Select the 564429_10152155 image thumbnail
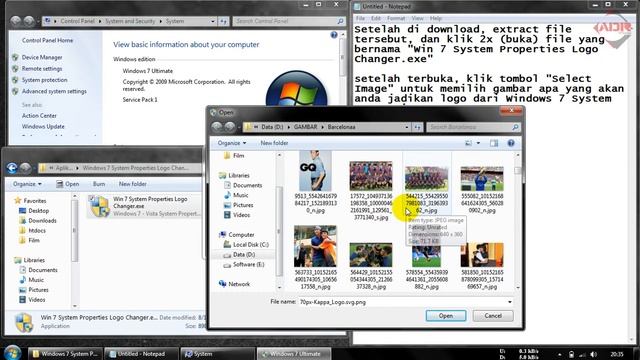The width and height of the screenshot is (640, 360). tap(371, 255)
